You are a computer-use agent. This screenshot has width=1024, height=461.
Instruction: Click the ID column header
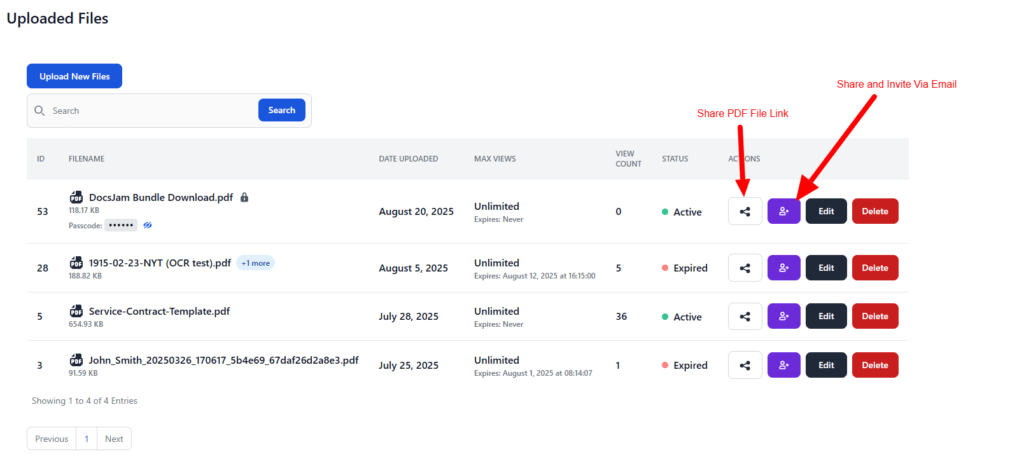pos(40,159)
